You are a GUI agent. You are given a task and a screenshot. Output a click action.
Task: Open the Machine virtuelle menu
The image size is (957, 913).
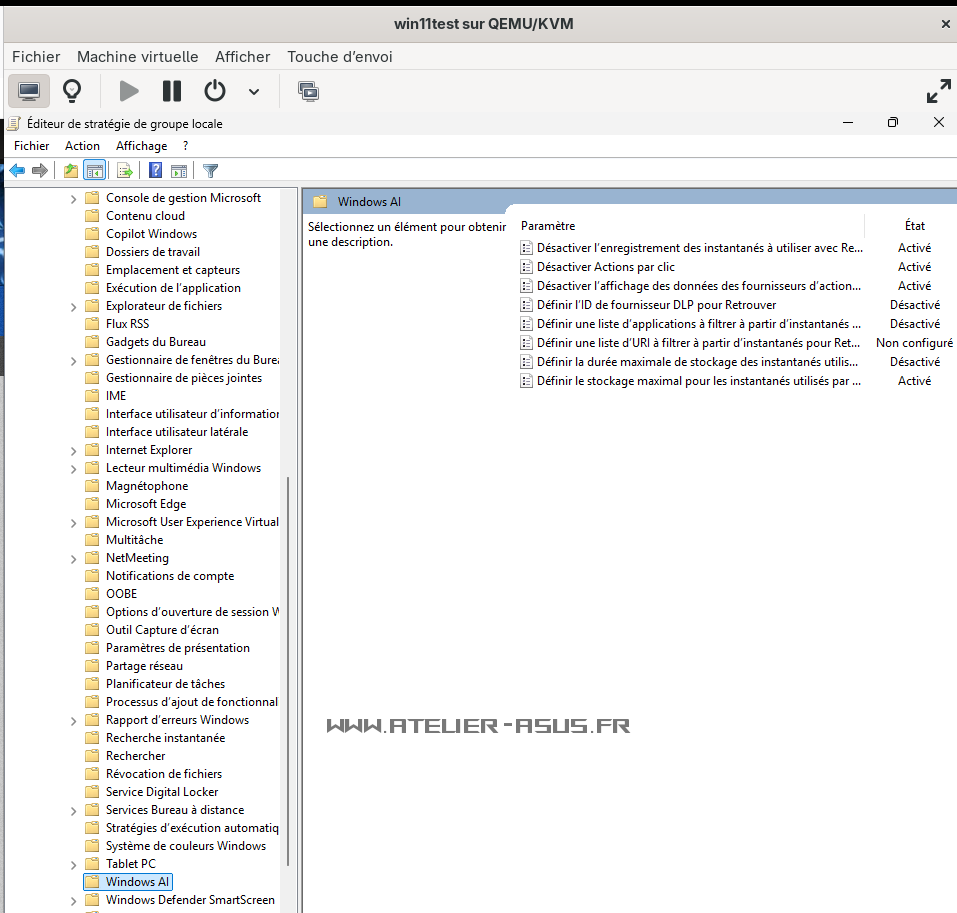pos(137,57)
